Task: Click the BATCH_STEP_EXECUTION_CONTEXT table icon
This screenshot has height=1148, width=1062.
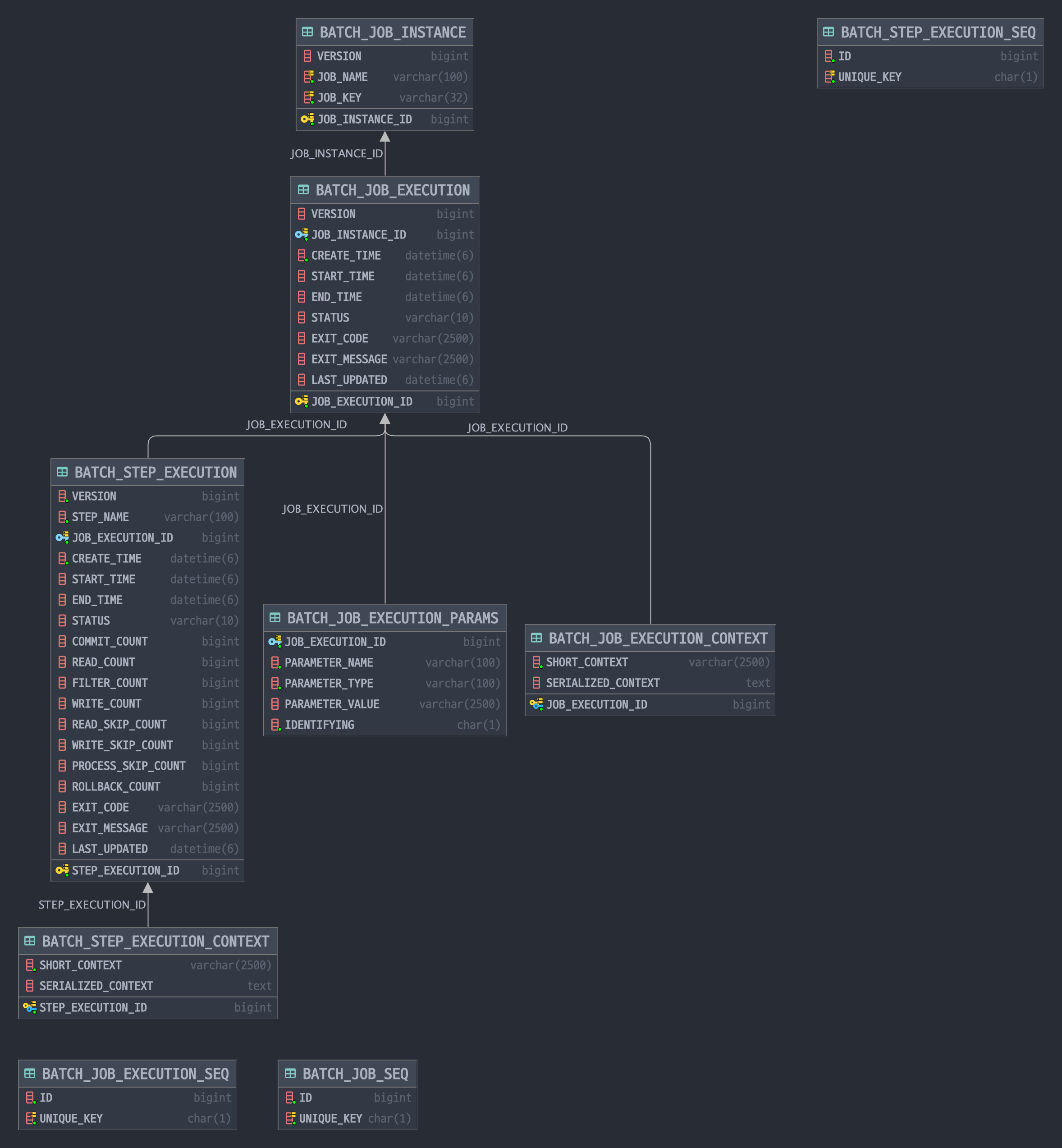Action: pos(30,941)
